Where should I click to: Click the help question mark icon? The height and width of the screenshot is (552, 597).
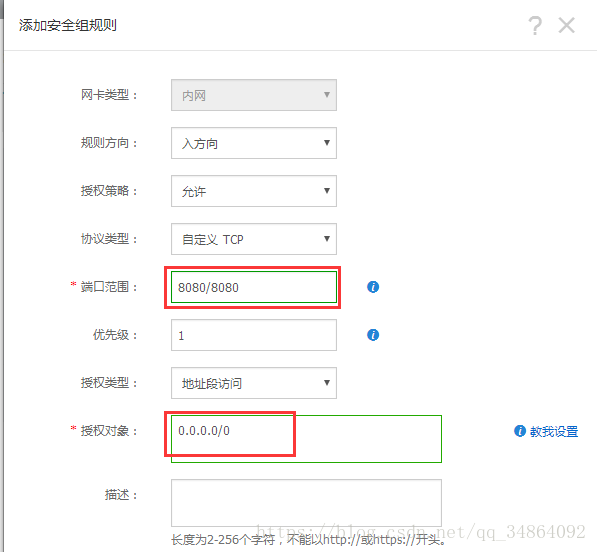(x=535, y=26)
